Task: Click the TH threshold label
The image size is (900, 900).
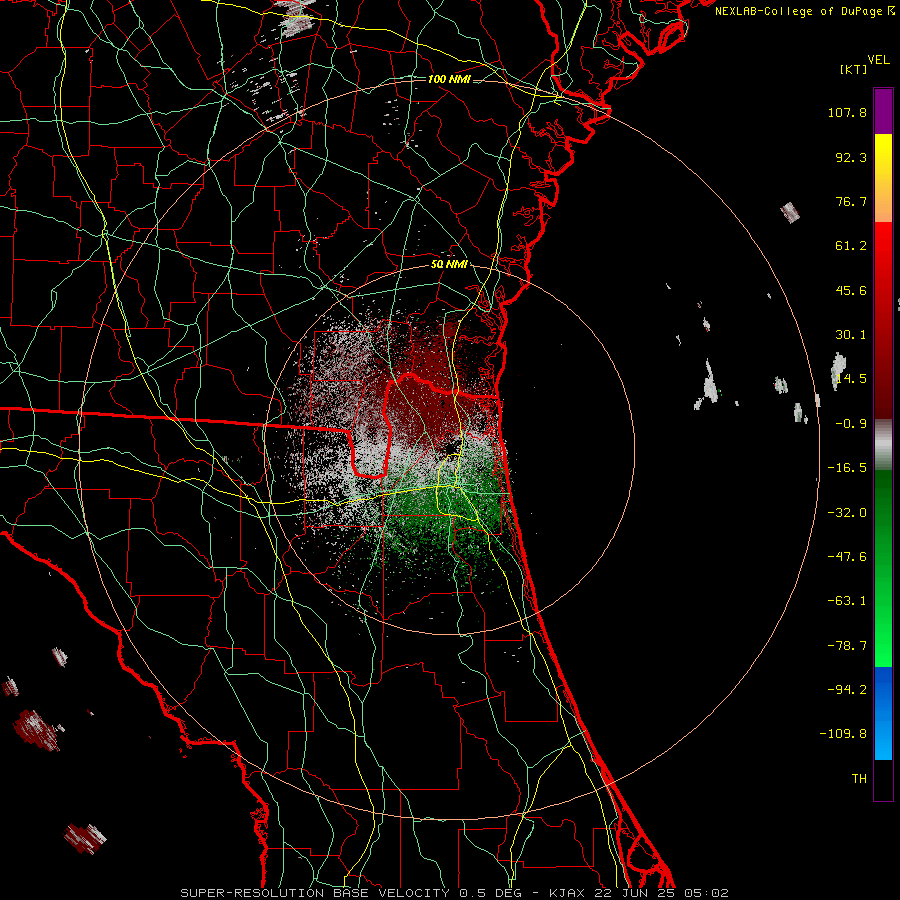Action: coord(859,779)
